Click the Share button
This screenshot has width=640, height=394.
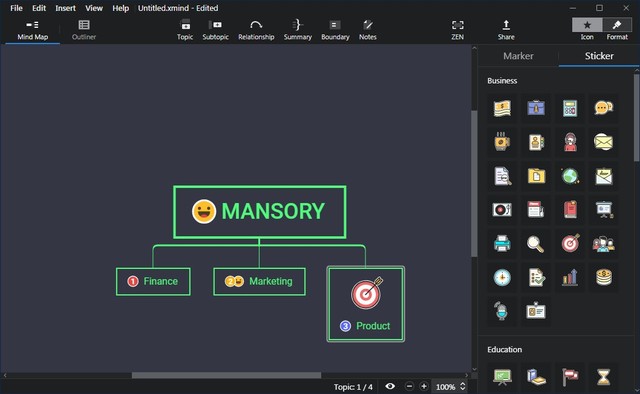pos(506,30)
